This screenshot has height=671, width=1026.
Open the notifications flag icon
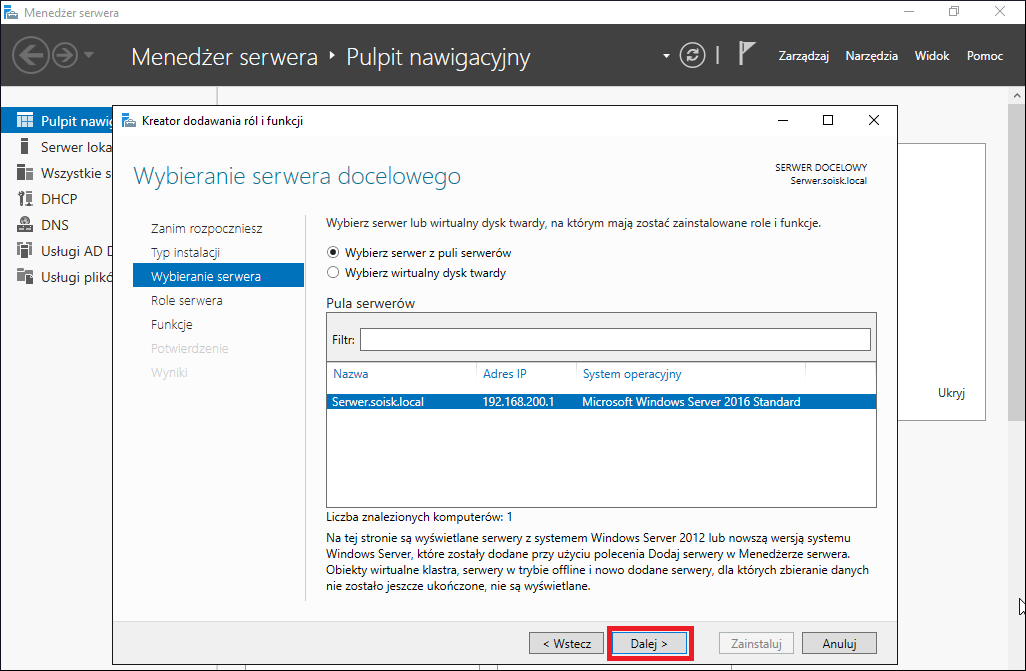click(747, 53)
